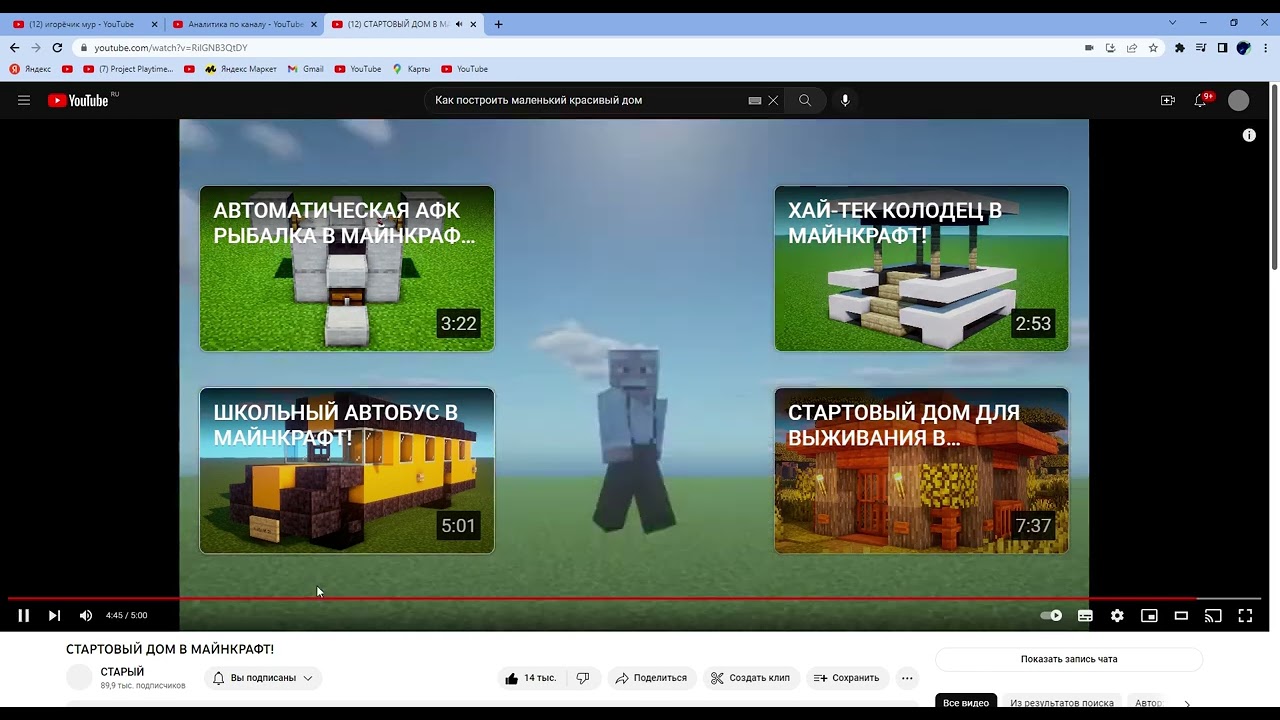Open the Chrome extensions puzzle icon
This screenshot has width=1280, height=720.
[x=1180, y=47]
